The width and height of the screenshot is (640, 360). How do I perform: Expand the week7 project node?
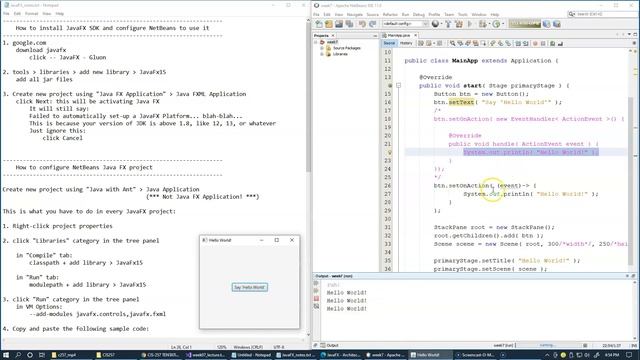[x=316, y=42]
